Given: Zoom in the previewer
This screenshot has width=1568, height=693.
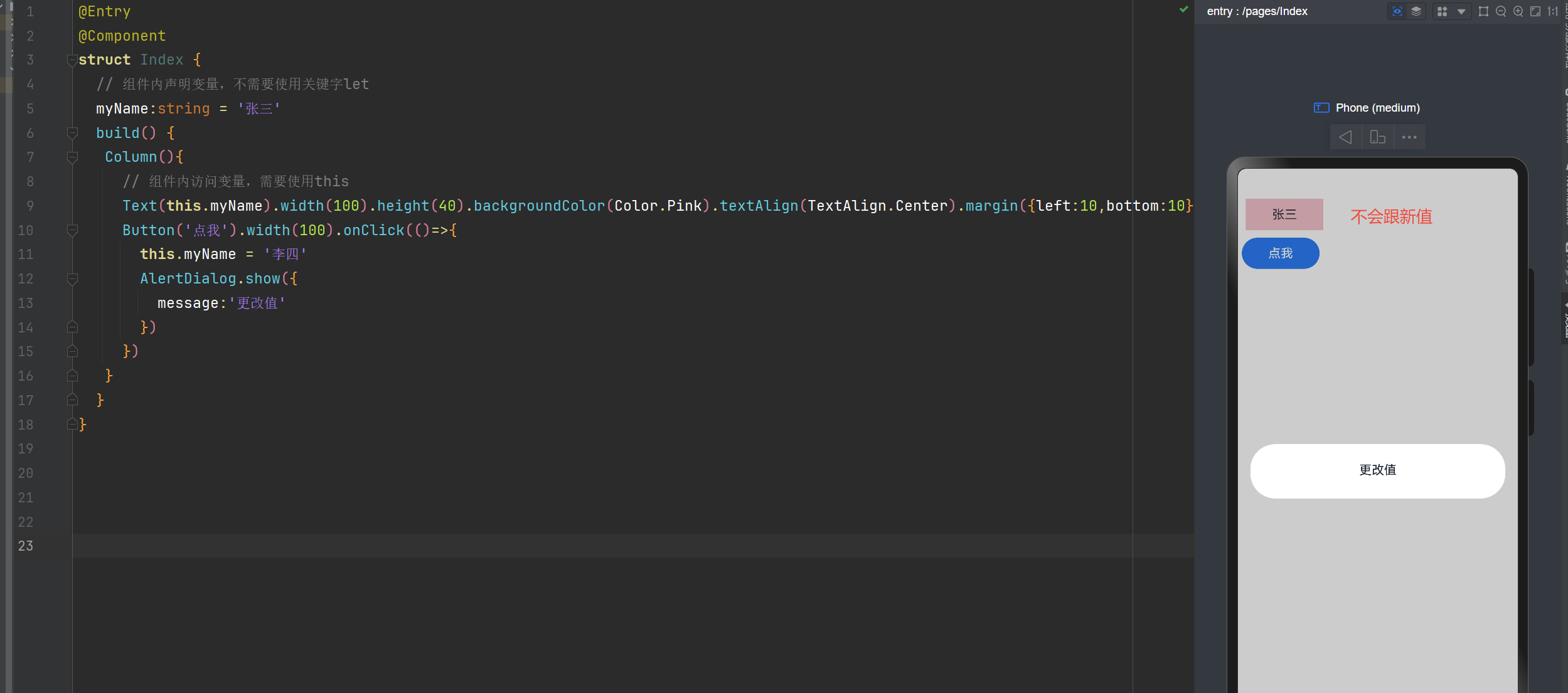Looking at the screenshot, I should point(1518,11).
